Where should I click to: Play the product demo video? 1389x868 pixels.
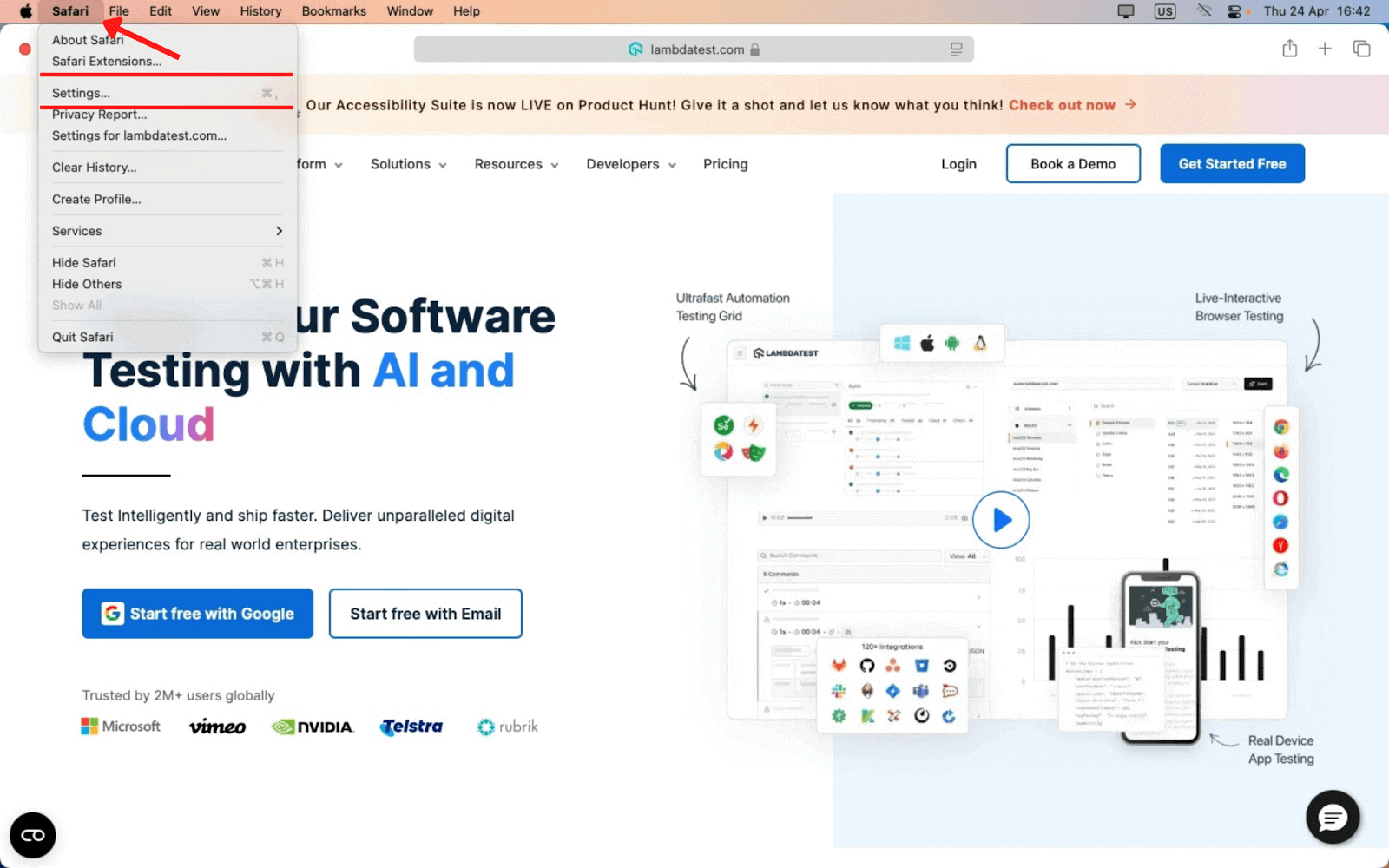(1001, 520)
